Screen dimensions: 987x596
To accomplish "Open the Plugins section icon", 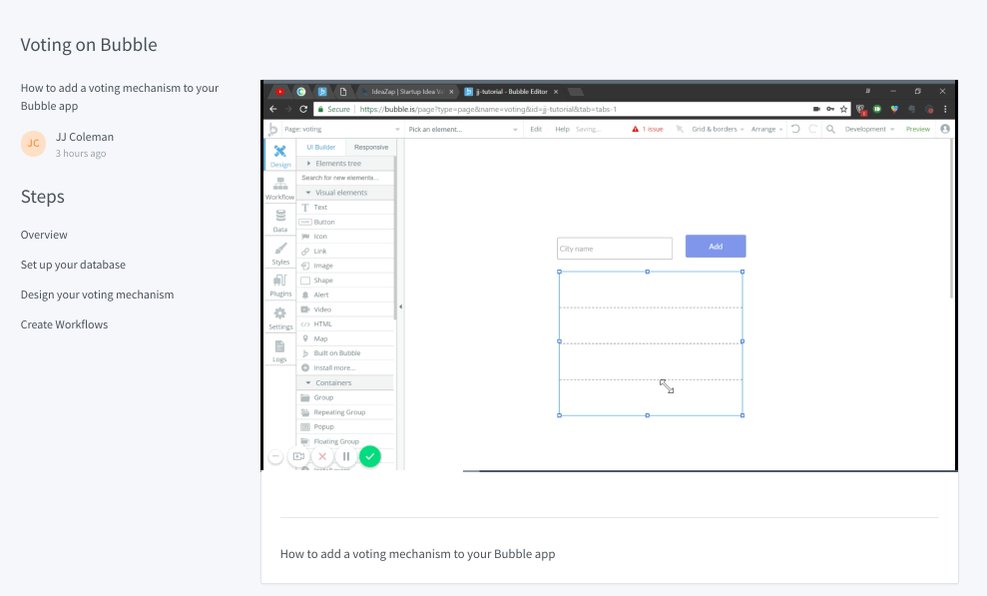I will (280, 285).
